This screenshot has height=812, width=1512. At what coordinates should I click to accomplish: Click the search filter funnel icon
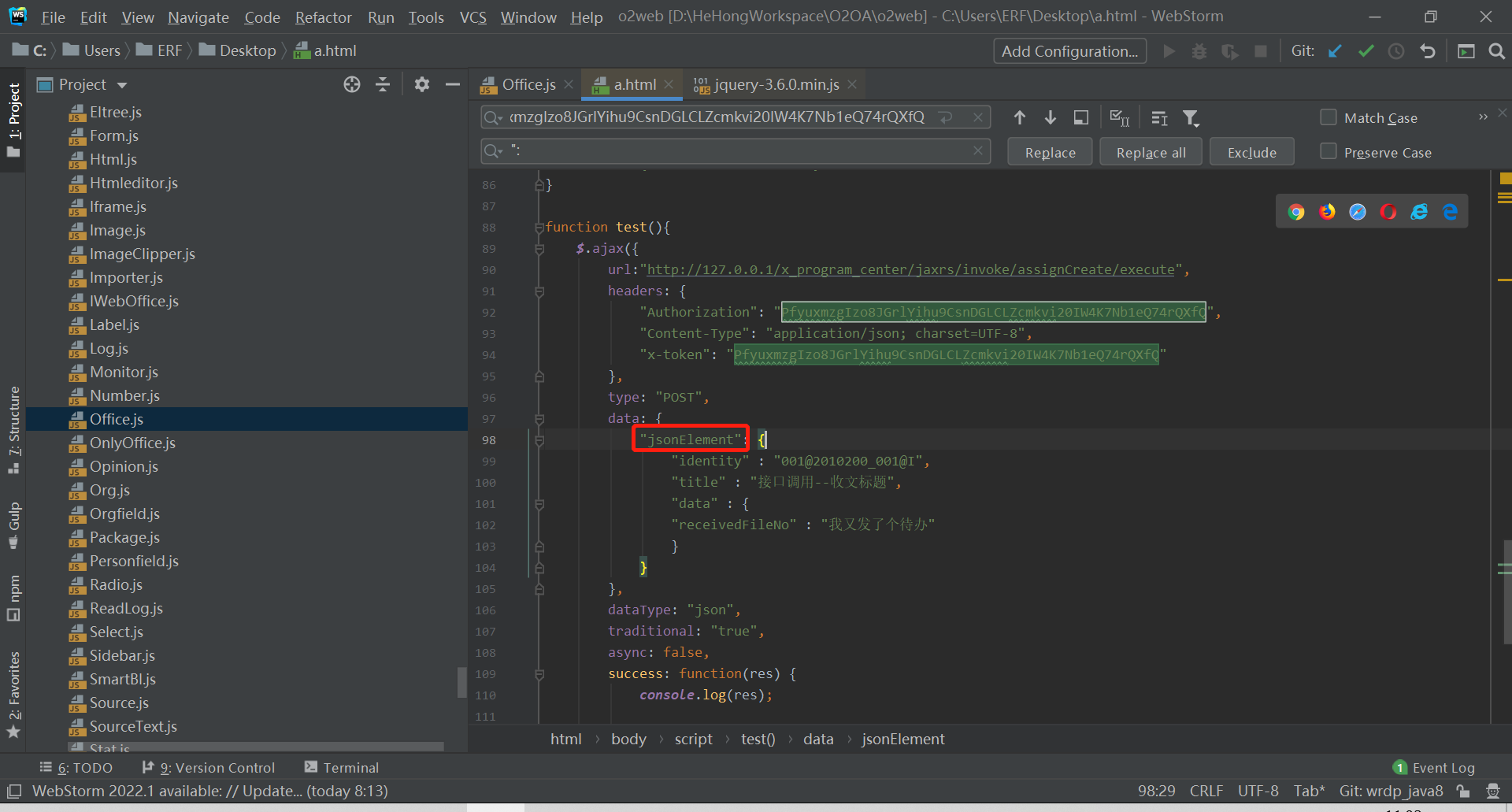(1191, 118)
